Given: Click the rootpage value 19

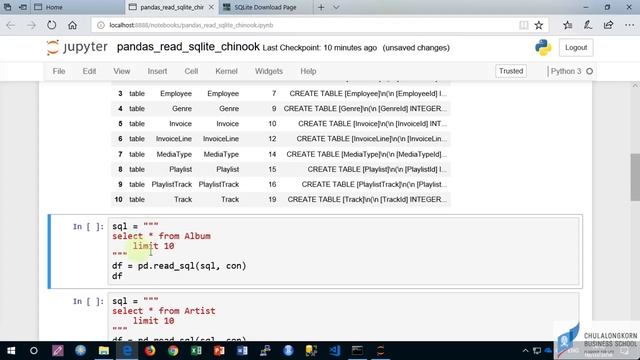Looking at the screenshot, I should coord(272,200).
